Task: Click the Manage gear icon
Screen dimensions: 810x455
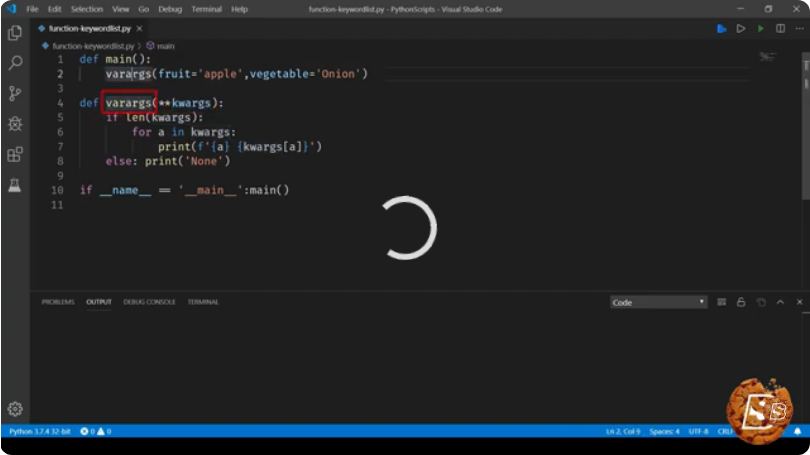Action: [15, 409]
